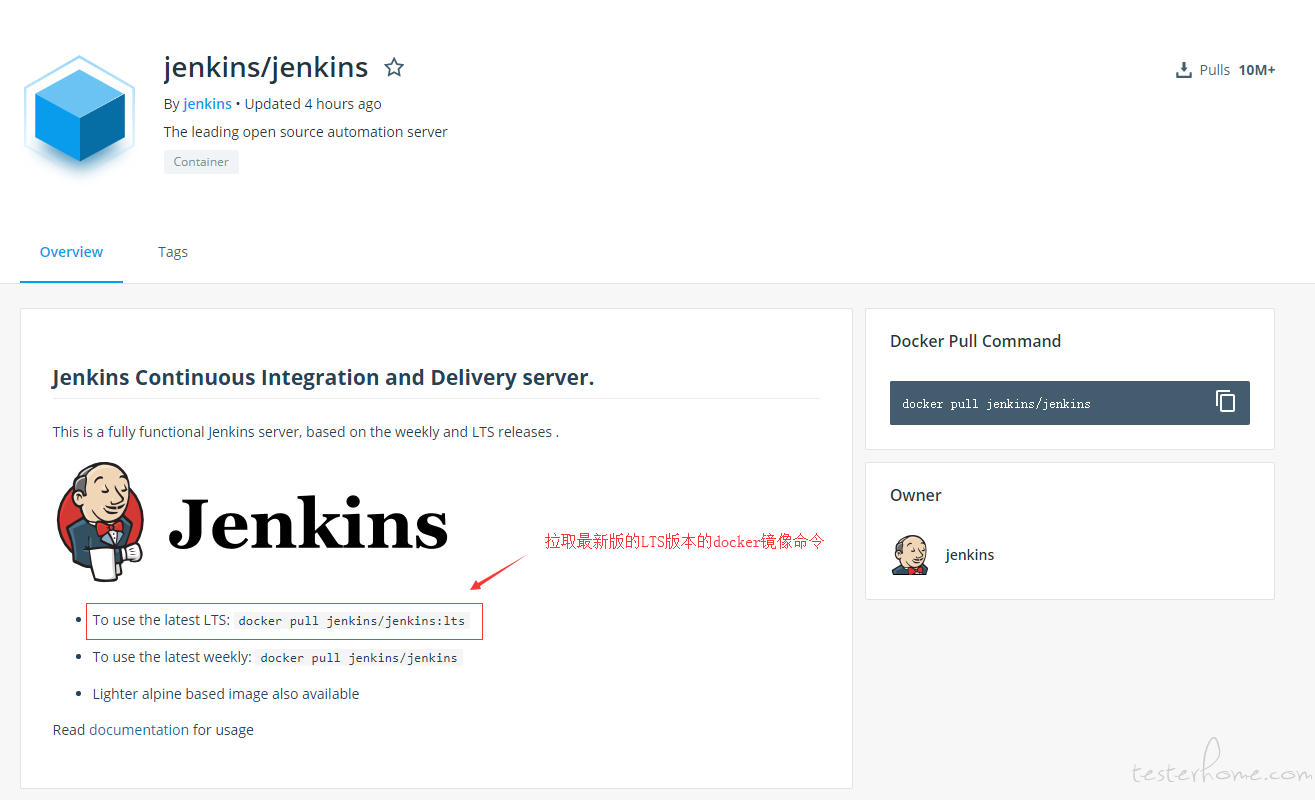Open the Overview tab
Viewport: 1315px width, 800px height.
[71, 252]
